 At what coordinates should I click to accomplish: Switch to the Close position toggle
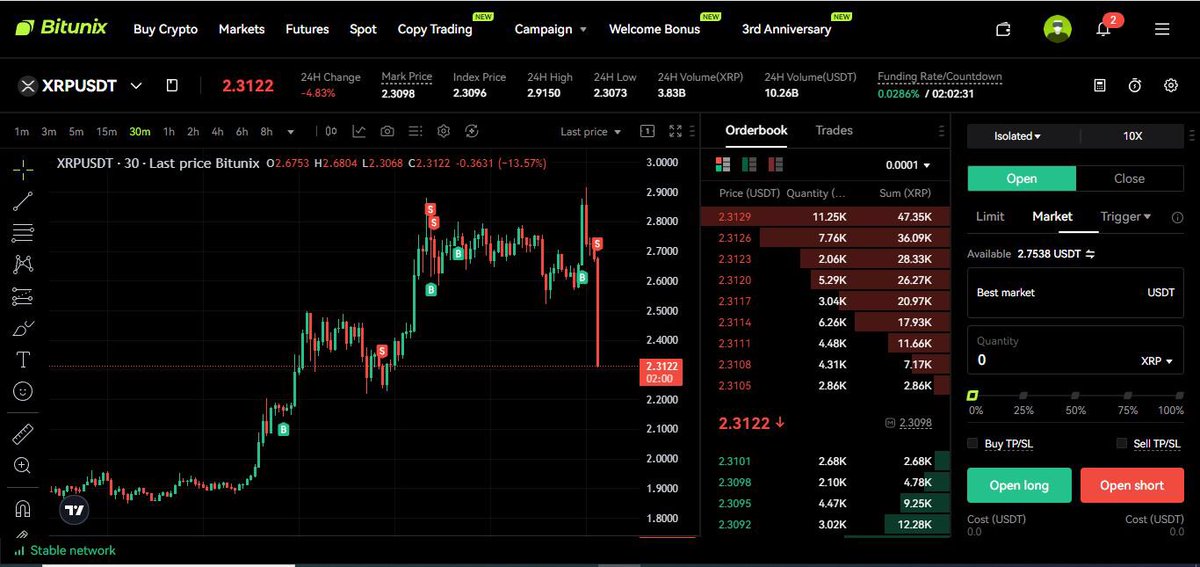[x=1129, y=178]
